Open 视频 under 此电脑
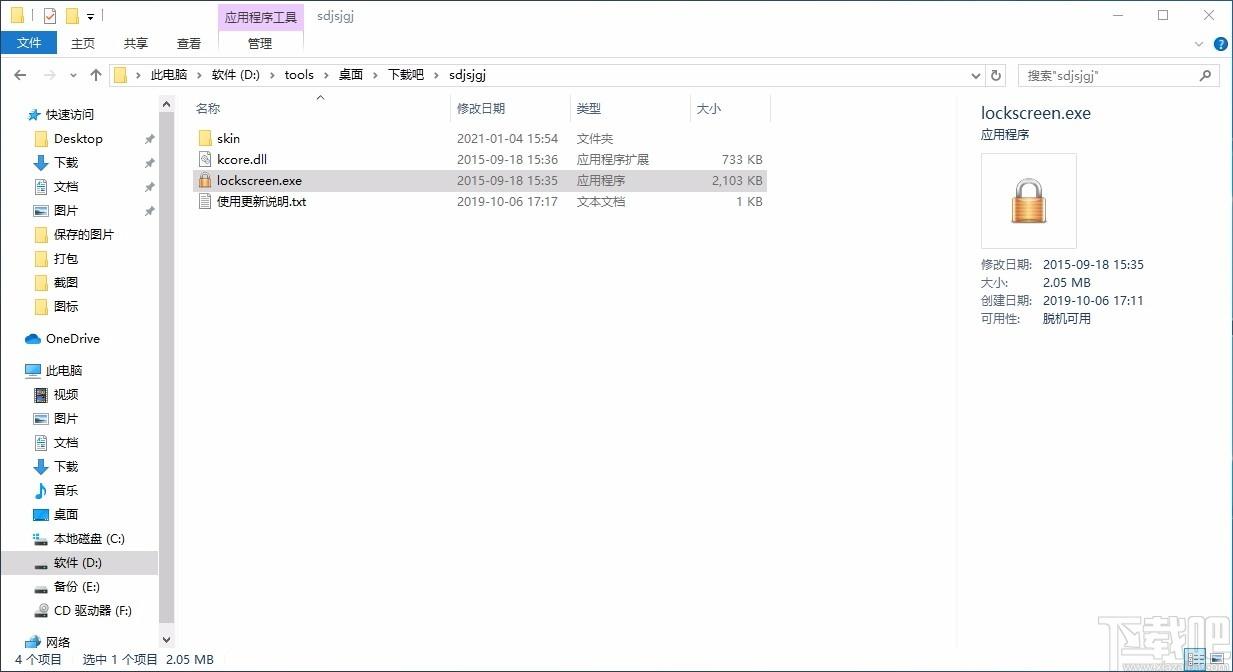The height and width of the screenshot is (672, 1233). [x=66, y=394]
